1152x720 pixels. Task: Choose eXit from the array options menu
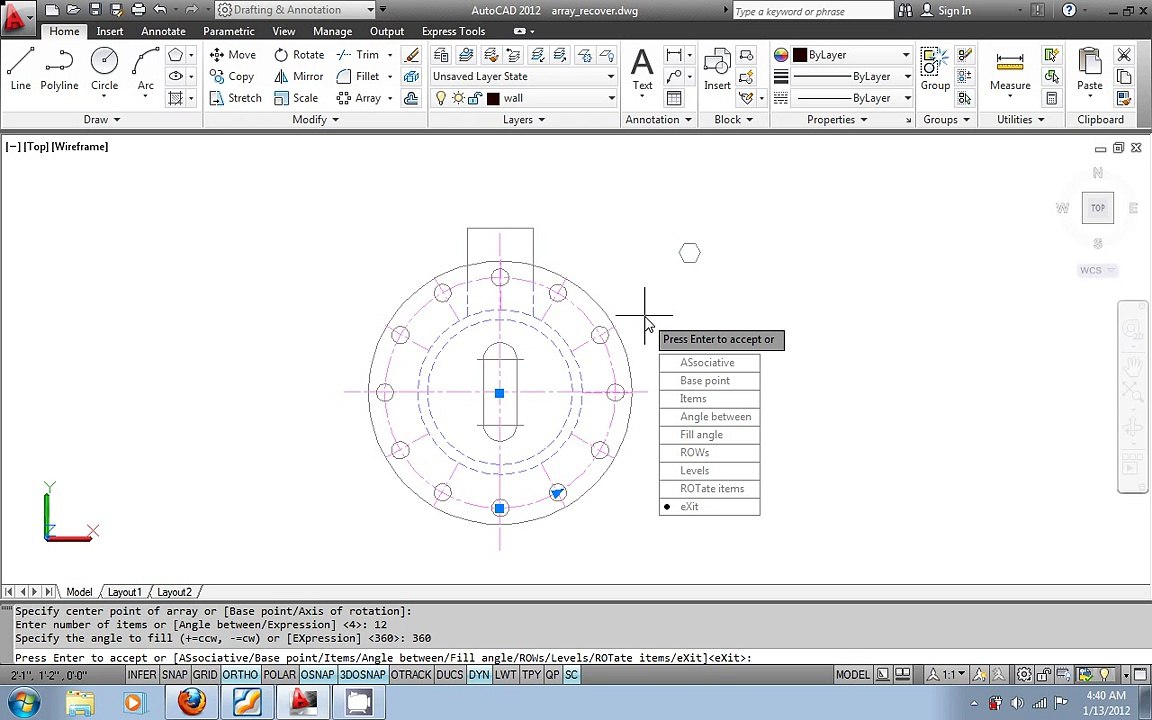pos(710,507)
